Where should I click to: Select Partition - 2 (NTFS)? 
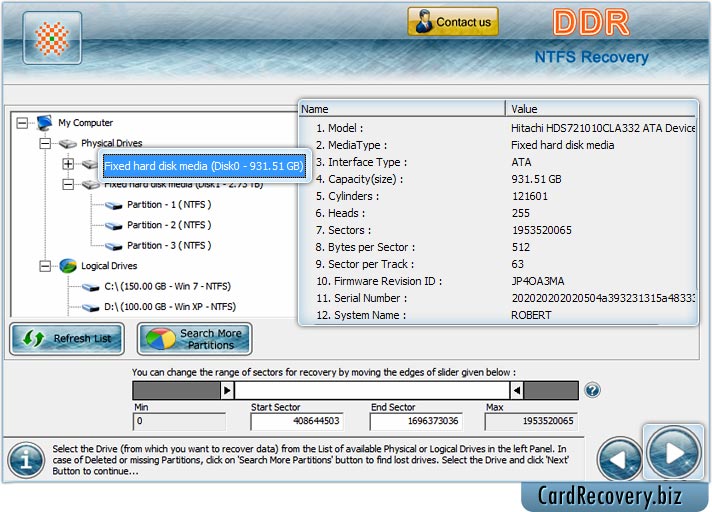pyautogui.click(x=169, y=225)
